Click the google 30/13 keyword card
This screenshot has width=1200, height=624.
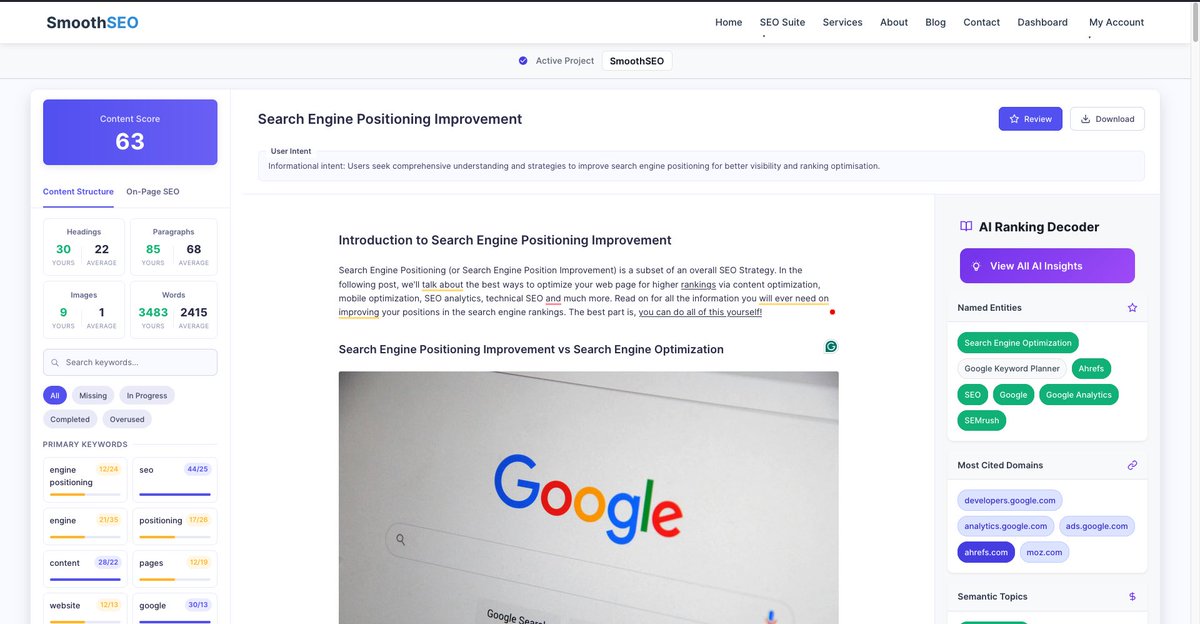(175, 608)
